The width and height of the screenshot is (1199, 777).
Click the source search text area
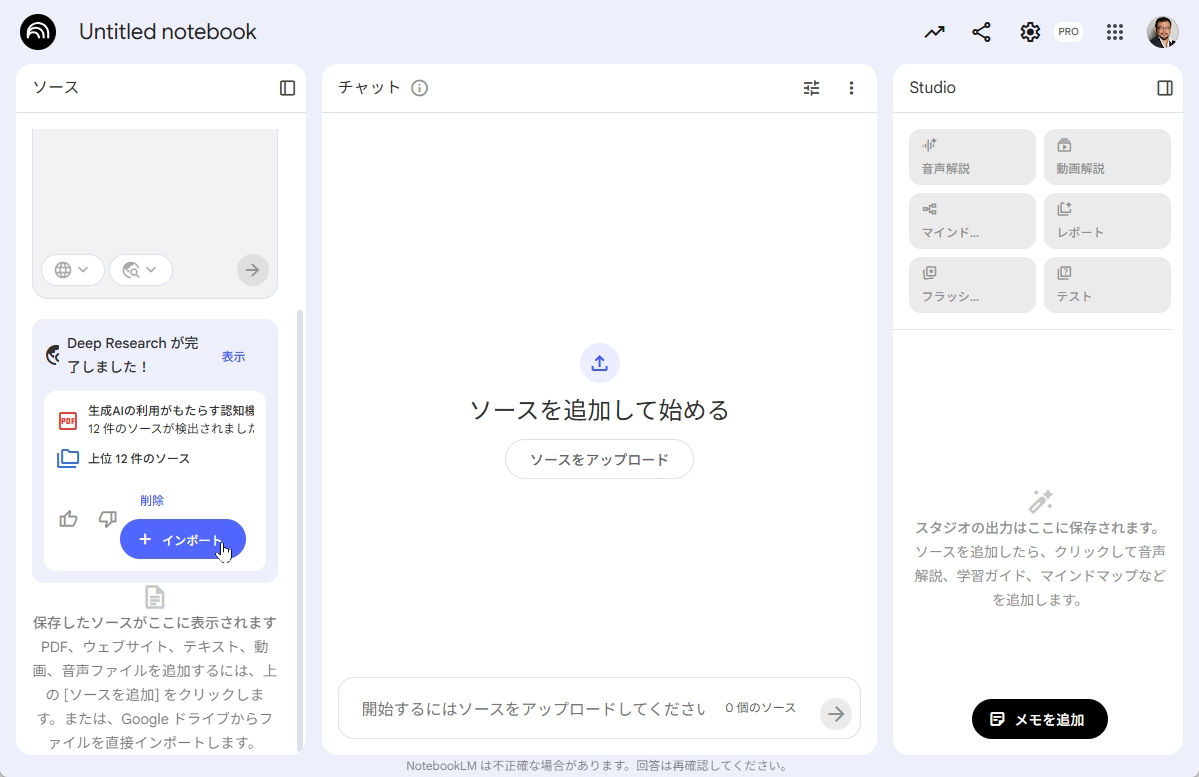pyautogui.click(x=155, y=190)
